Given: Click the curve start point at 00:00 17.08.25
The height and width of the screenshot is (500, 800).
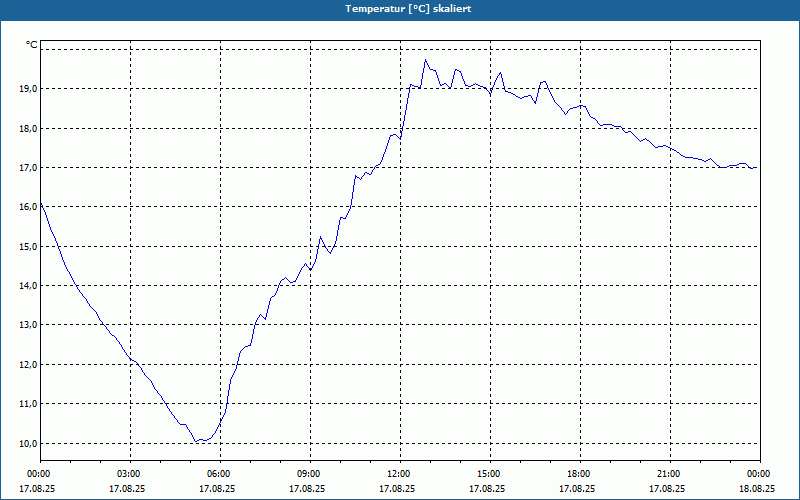Looking at the screenshot, I should pyautogui.click(x=41, y=203).
